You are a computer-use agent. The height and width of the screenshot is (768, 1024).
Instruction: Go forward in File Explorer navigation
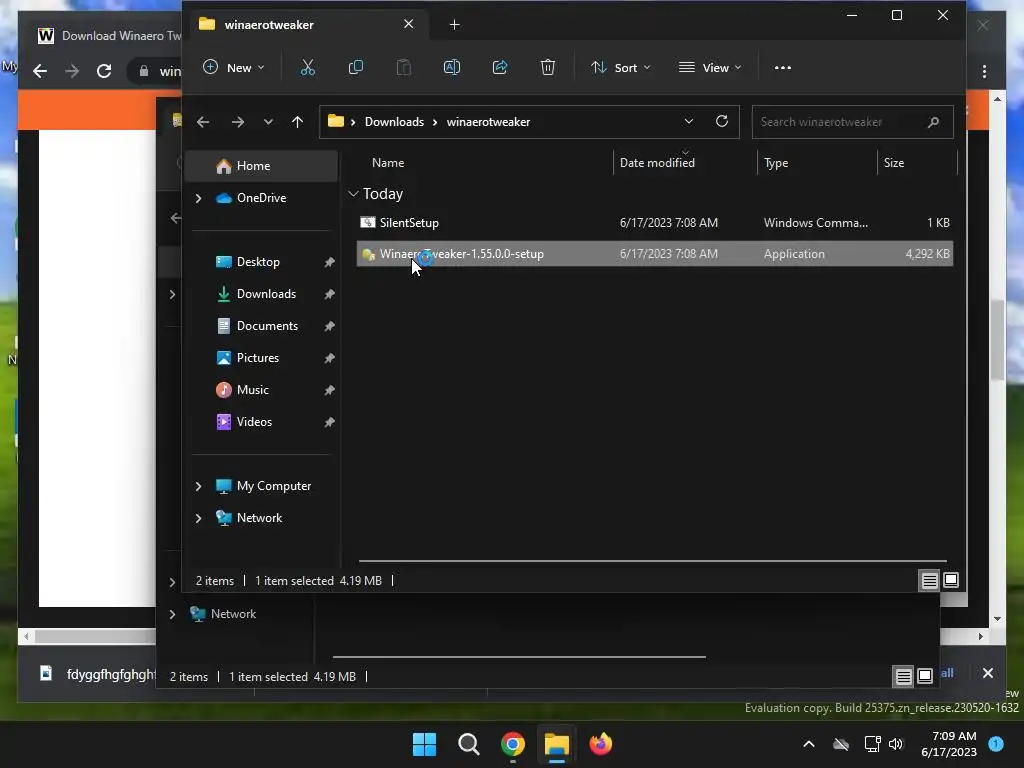pyautogui.click(x=238, y=122)
